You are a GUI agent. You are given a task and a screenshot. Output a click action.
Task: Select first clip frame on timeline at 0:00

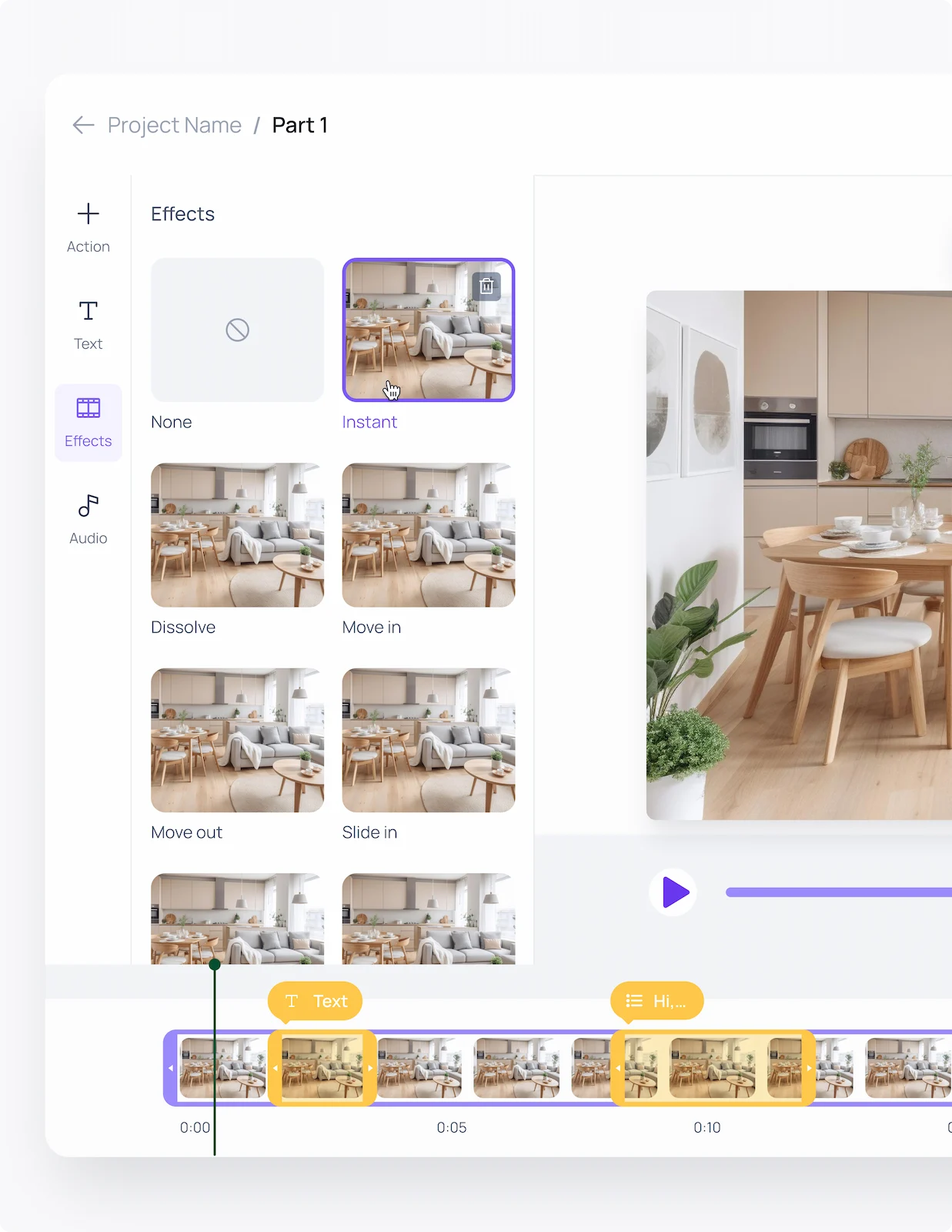point(223,1068)
